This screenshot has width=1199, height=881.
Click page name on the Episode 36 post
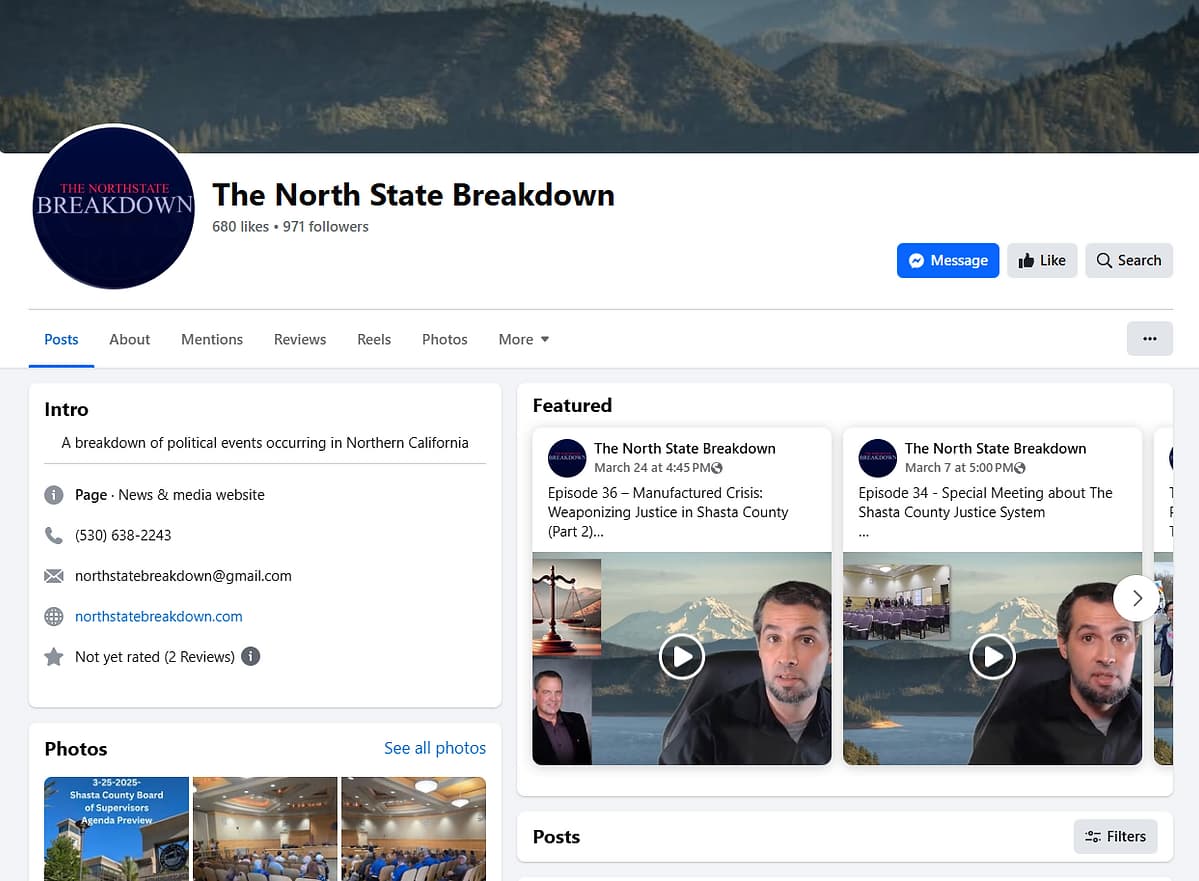tap(684, 449)
